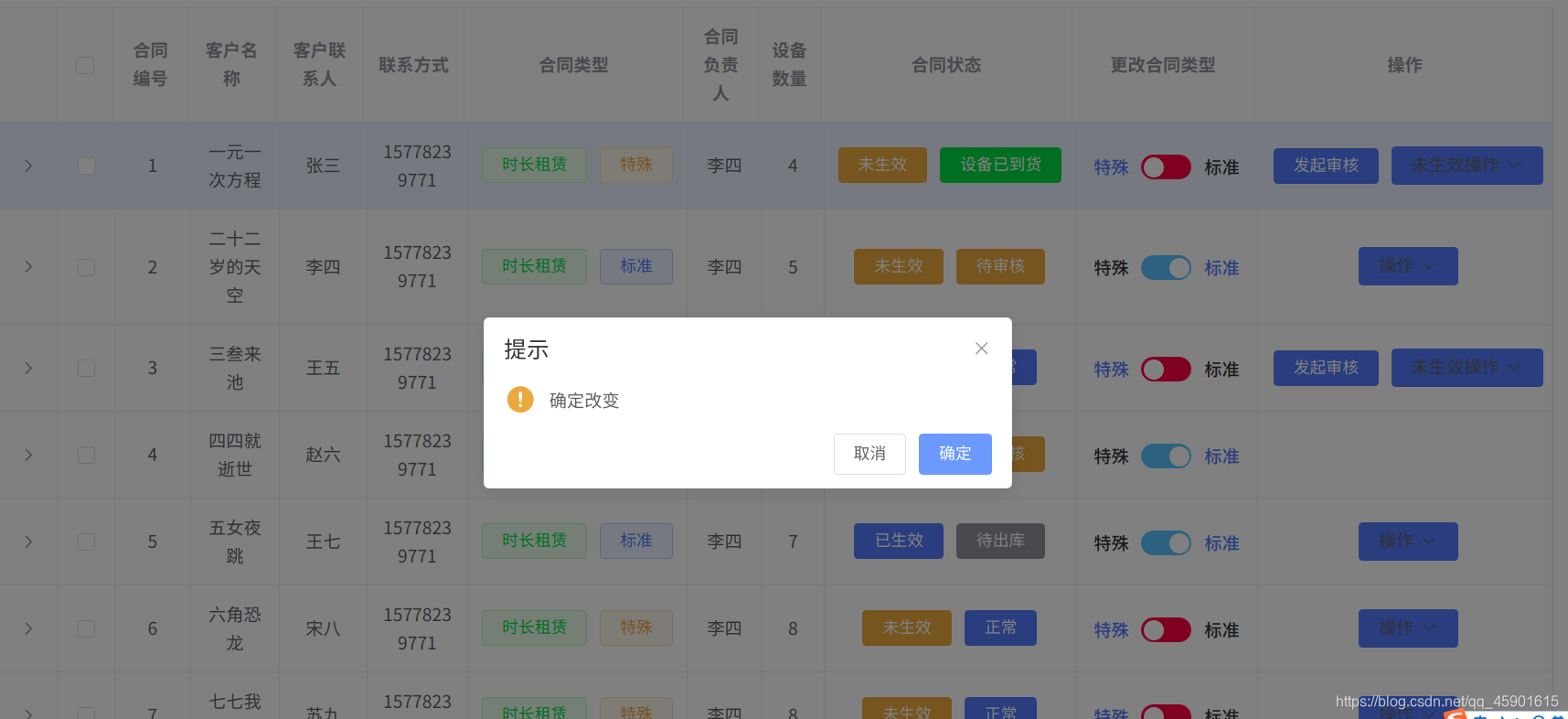
Task: Check the checkbox for contract 4
Action: [86, 455]
